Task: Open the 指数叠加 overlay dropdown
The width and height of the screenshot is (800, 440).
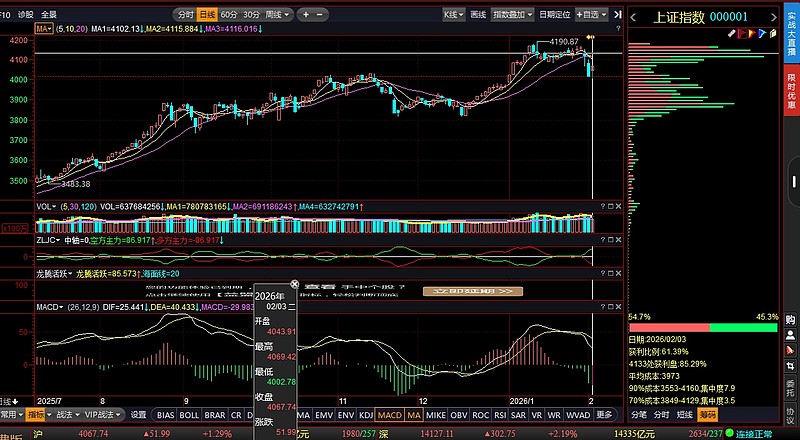Action: [513, 15]
